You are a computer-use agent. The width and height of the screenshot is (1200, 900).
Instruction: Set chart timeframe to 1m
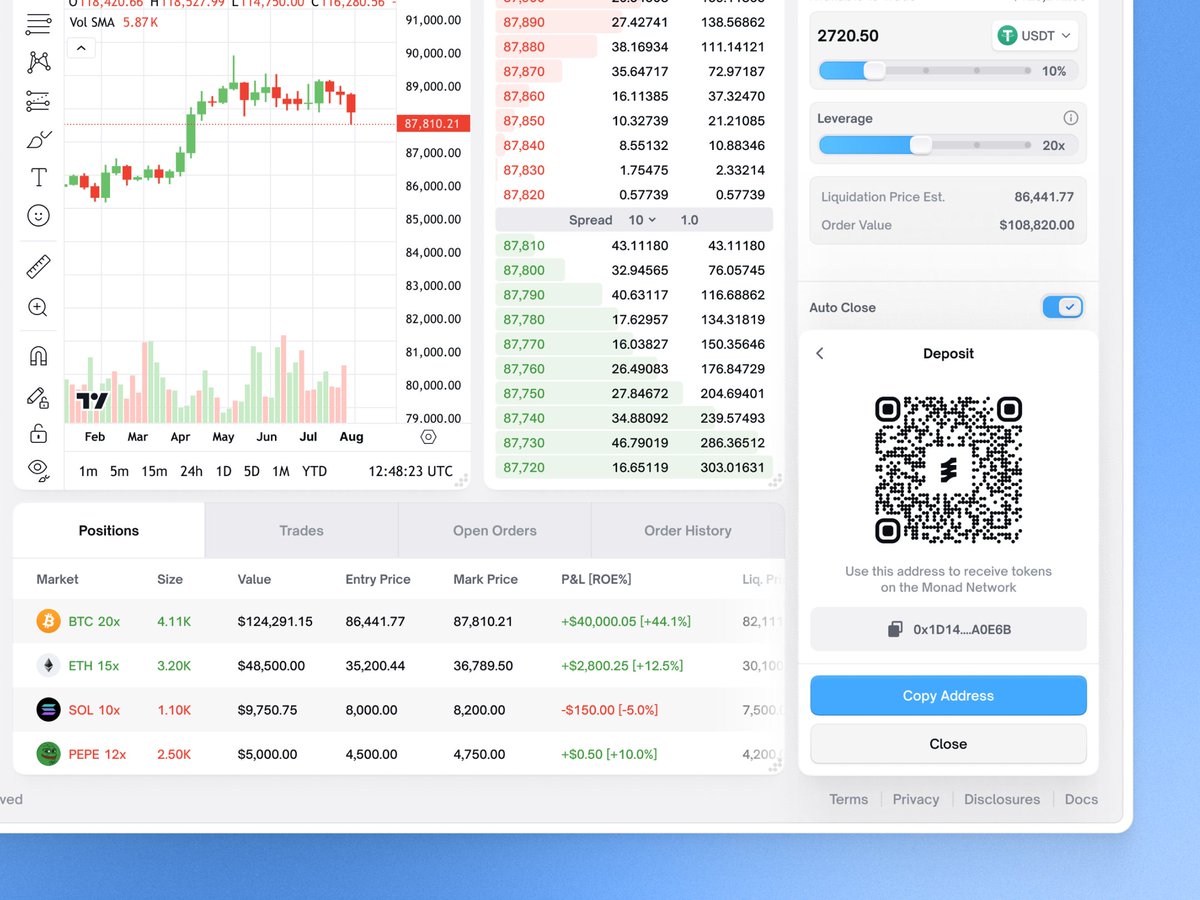tap(88, 471)
